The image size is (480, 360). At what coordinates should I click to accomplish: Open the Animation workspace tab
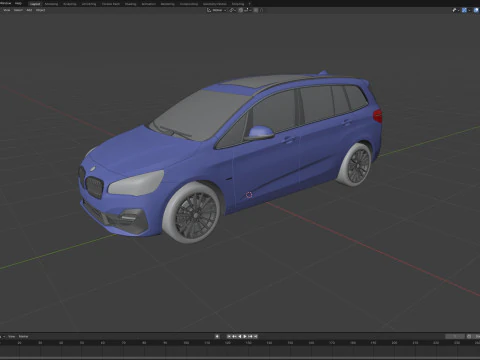coord(148,4)
